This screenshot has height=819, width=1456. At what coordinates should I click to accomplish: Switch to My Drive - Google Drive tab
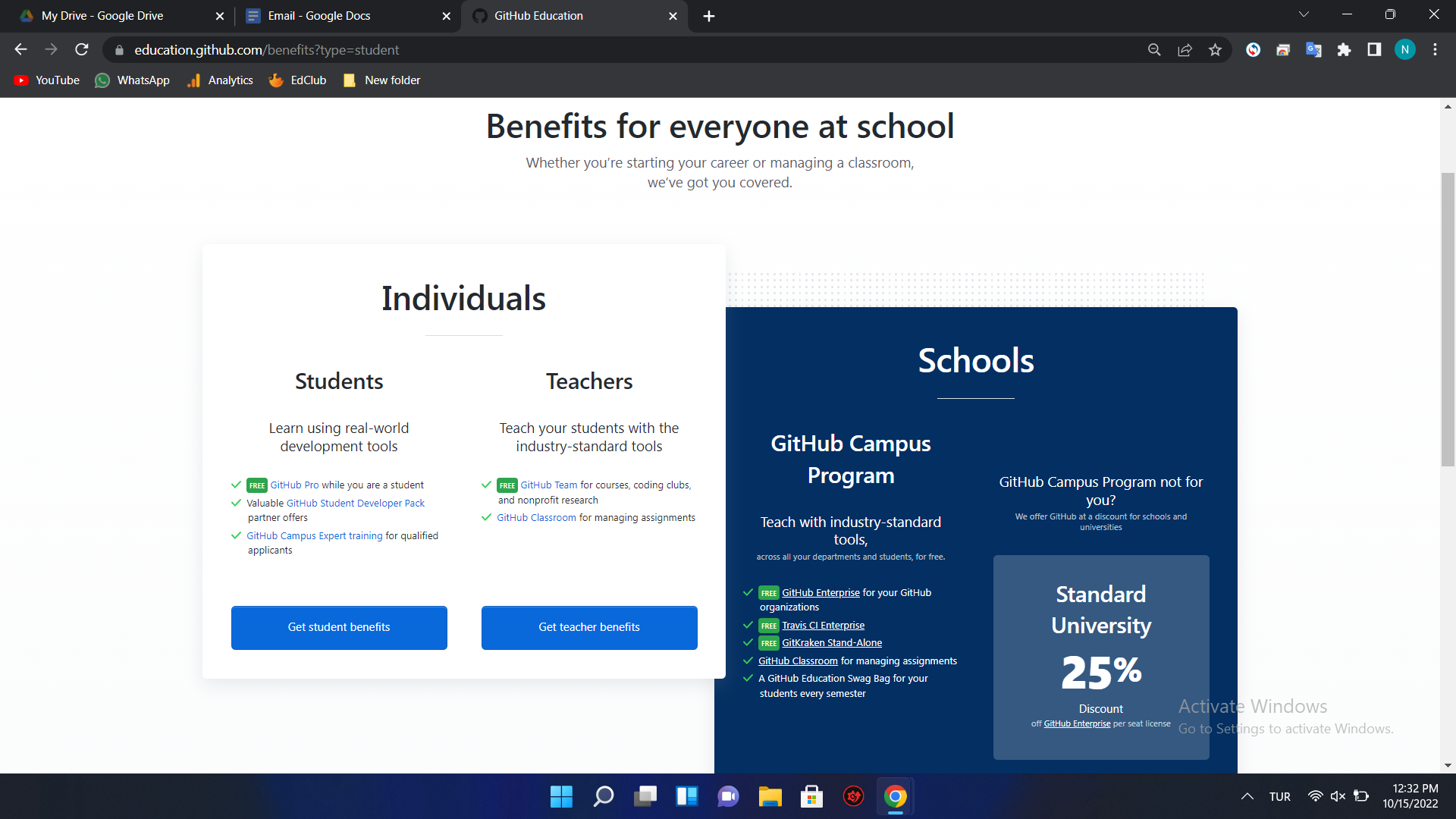pos(102,16)
